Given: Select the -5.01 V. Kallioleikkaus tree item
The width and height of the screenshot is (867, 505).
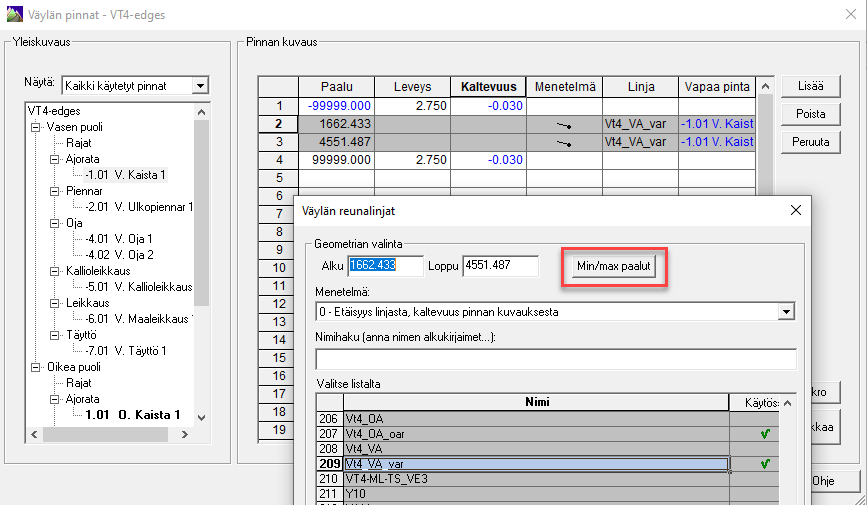Looking at the screenshot, I should (x=138, y=287).
